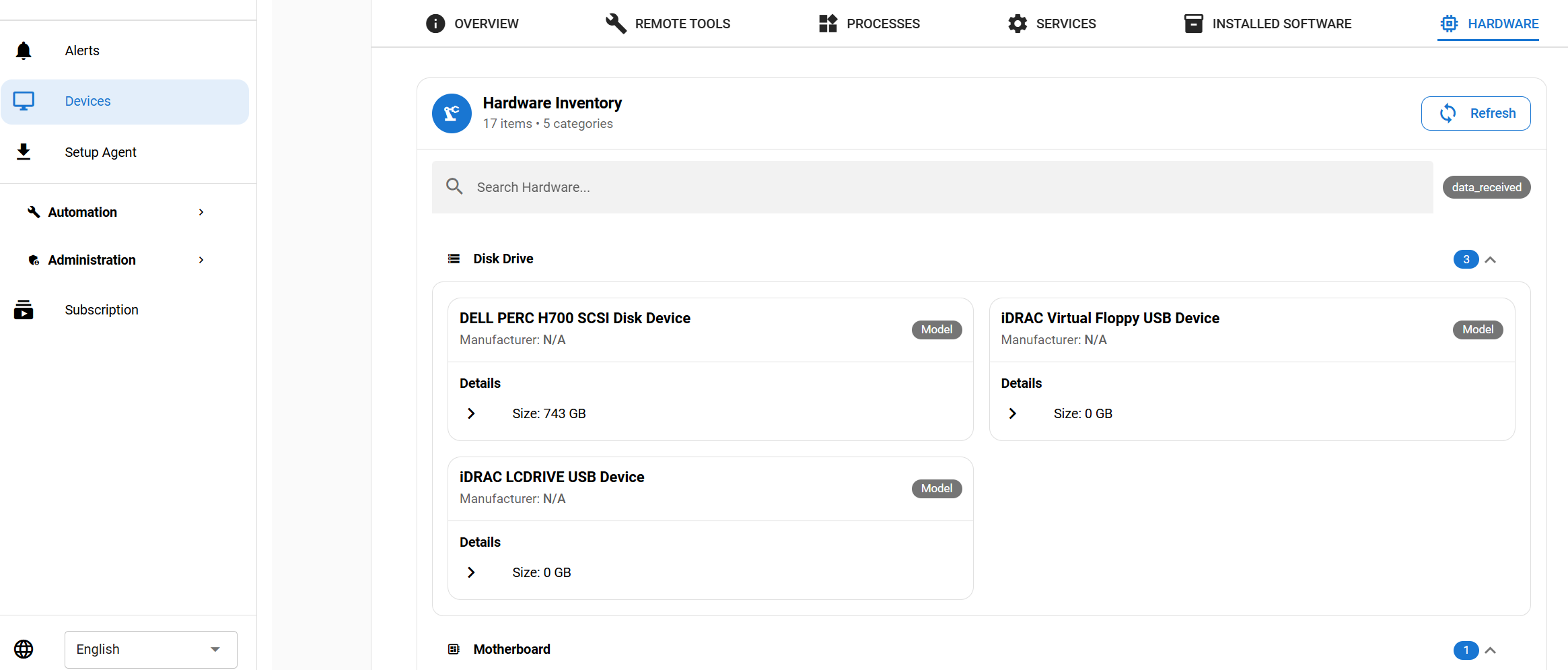
Task: Switch to the Installed Software tab
Action: (1266, 23)
